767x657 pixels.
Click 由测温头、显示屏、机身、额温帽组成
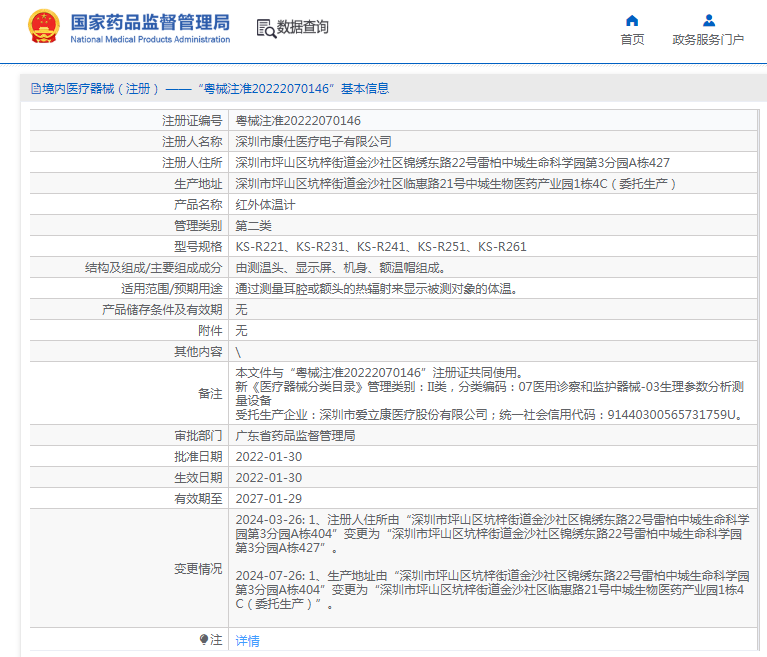point(340,268)
